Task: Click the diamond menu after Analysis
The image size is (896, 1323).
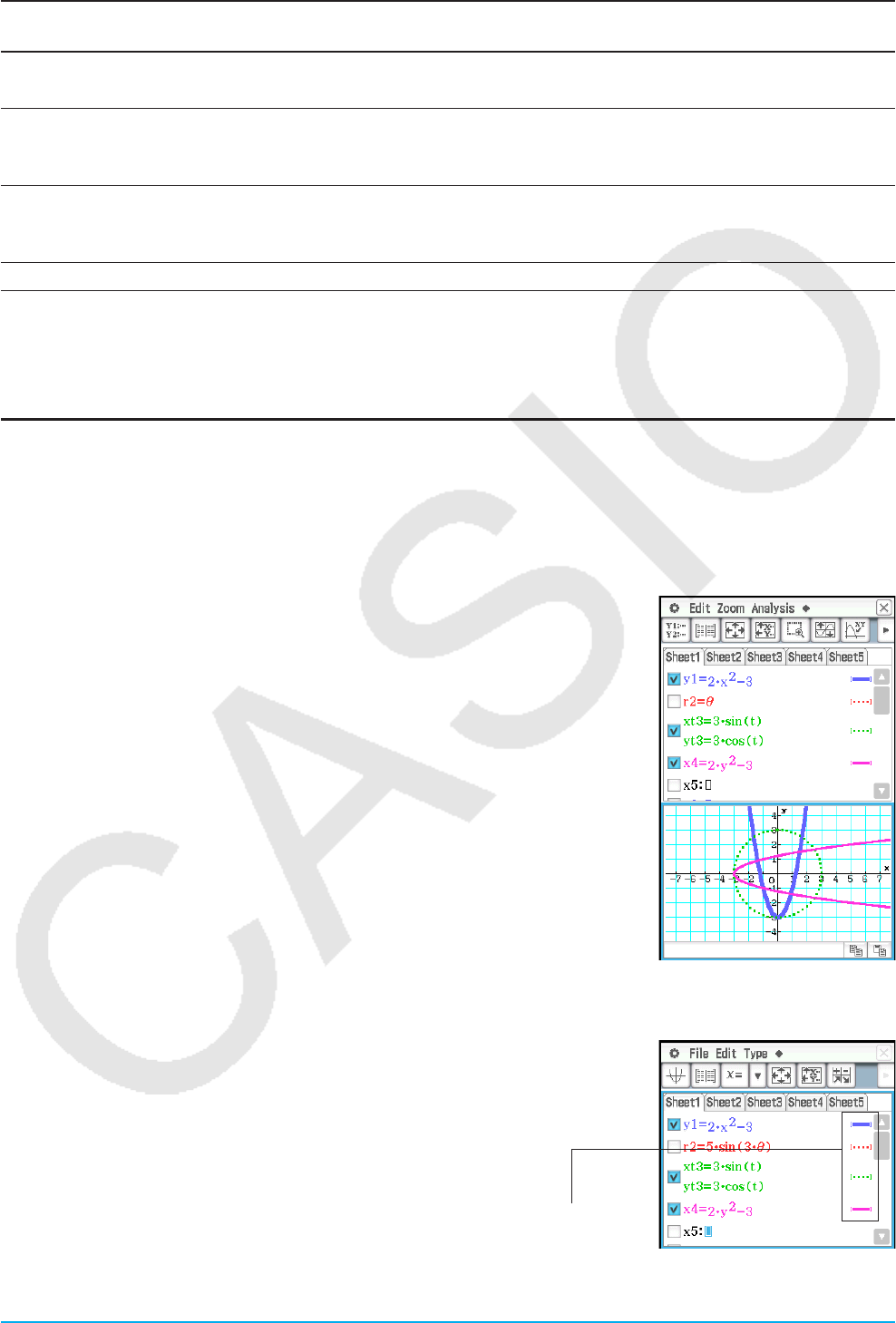Action: 805,608
